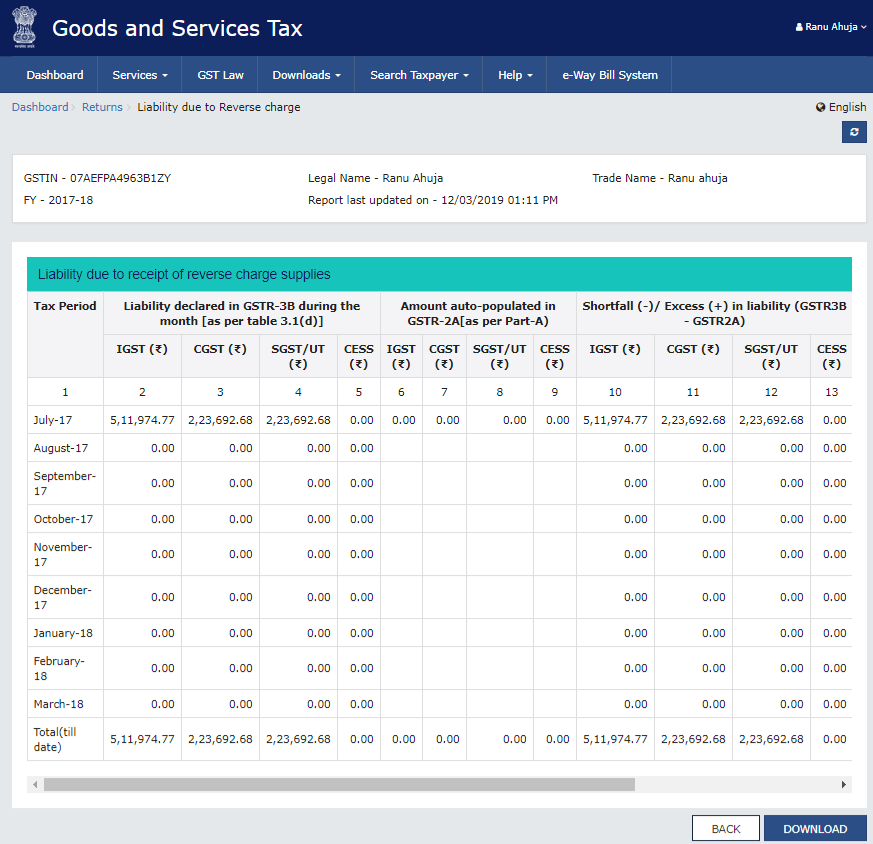Click the Legal Name - Ranu Ahuja text
The height and width of the screenshot is (844, 873).
click(x=375, y=178)
